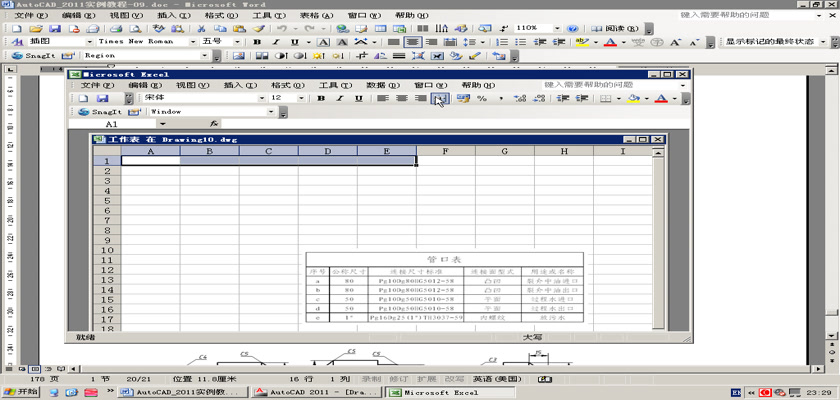
Task: Open the SnagIt Region profile dropdown in Word
Action: pos(204,55)
